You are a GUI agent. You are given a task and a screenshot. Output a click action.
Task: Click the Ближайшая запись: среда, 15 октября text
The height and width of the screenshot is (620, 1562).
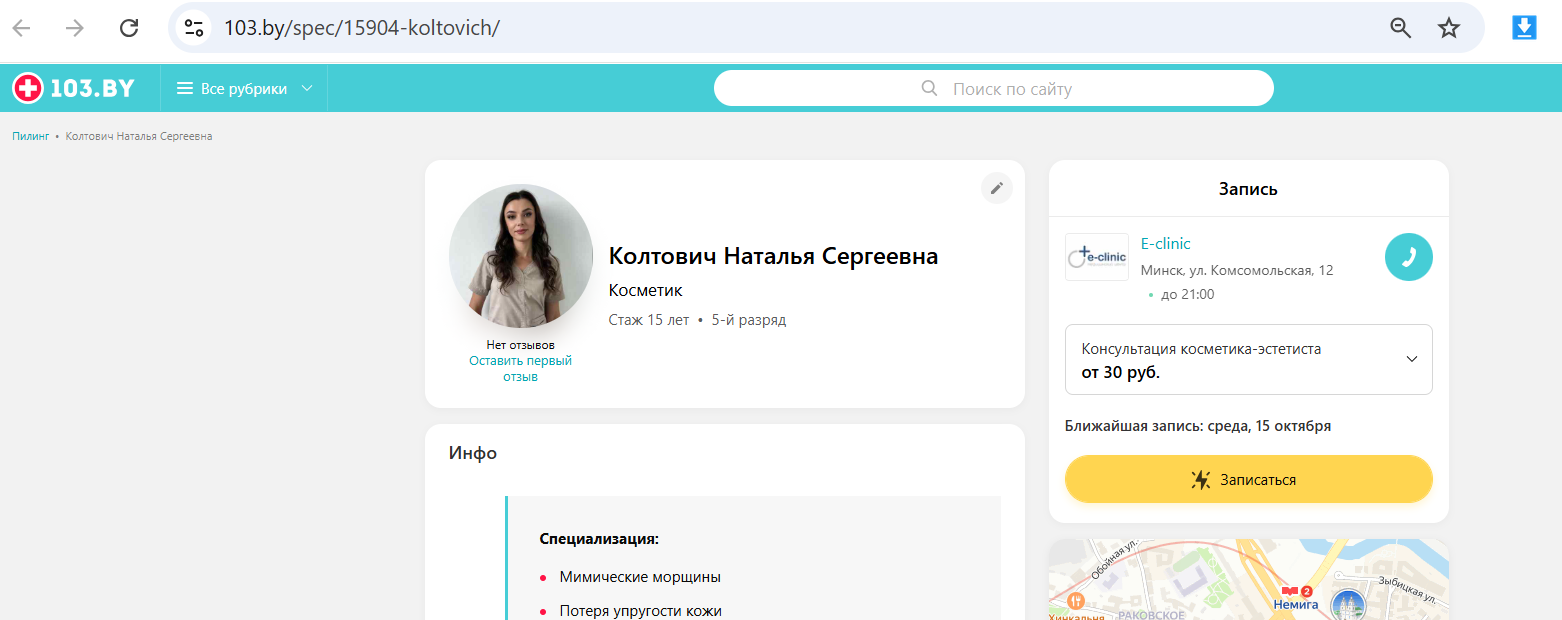pyautogui.click(x=1198, y=426)
